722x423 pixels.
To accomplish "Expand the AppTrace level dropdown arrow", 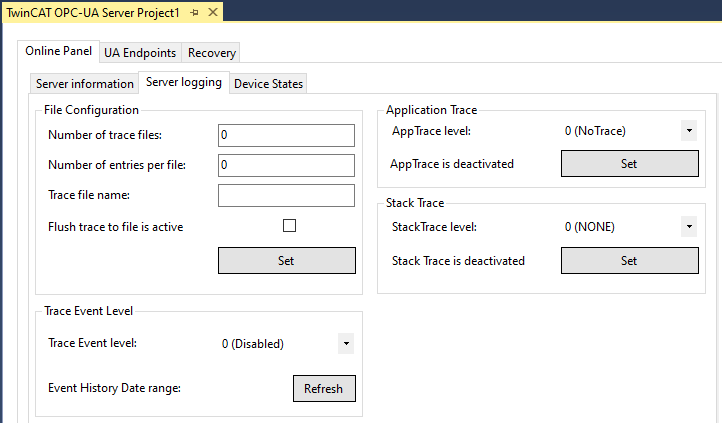I will coord(689,131).
